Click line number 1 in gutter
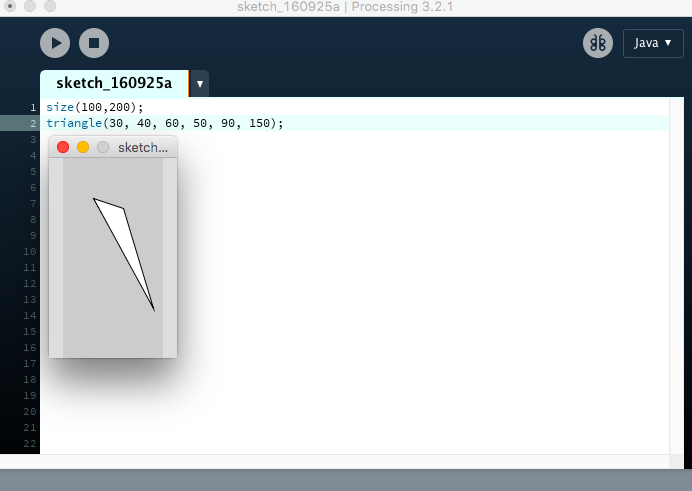 (x=33, y=107)
